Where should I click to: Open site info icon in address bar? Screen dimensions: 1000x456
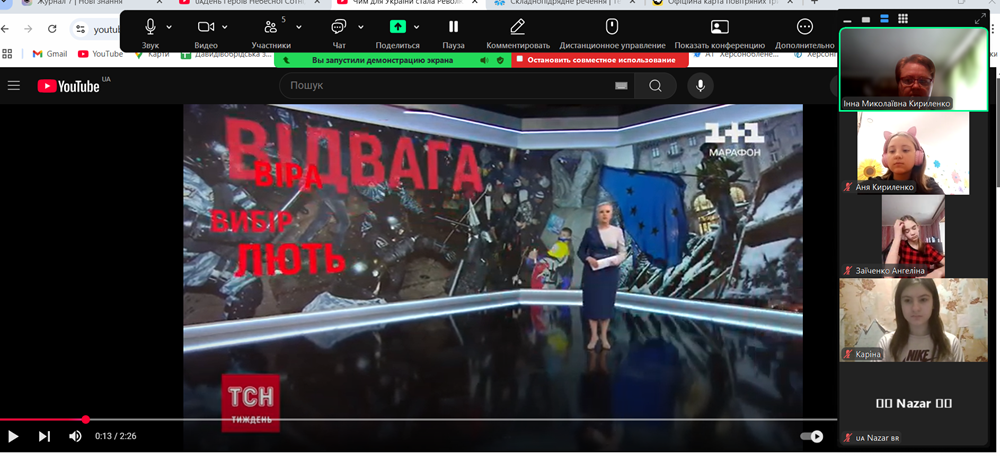pyautogui.click(x=80, y=29)
